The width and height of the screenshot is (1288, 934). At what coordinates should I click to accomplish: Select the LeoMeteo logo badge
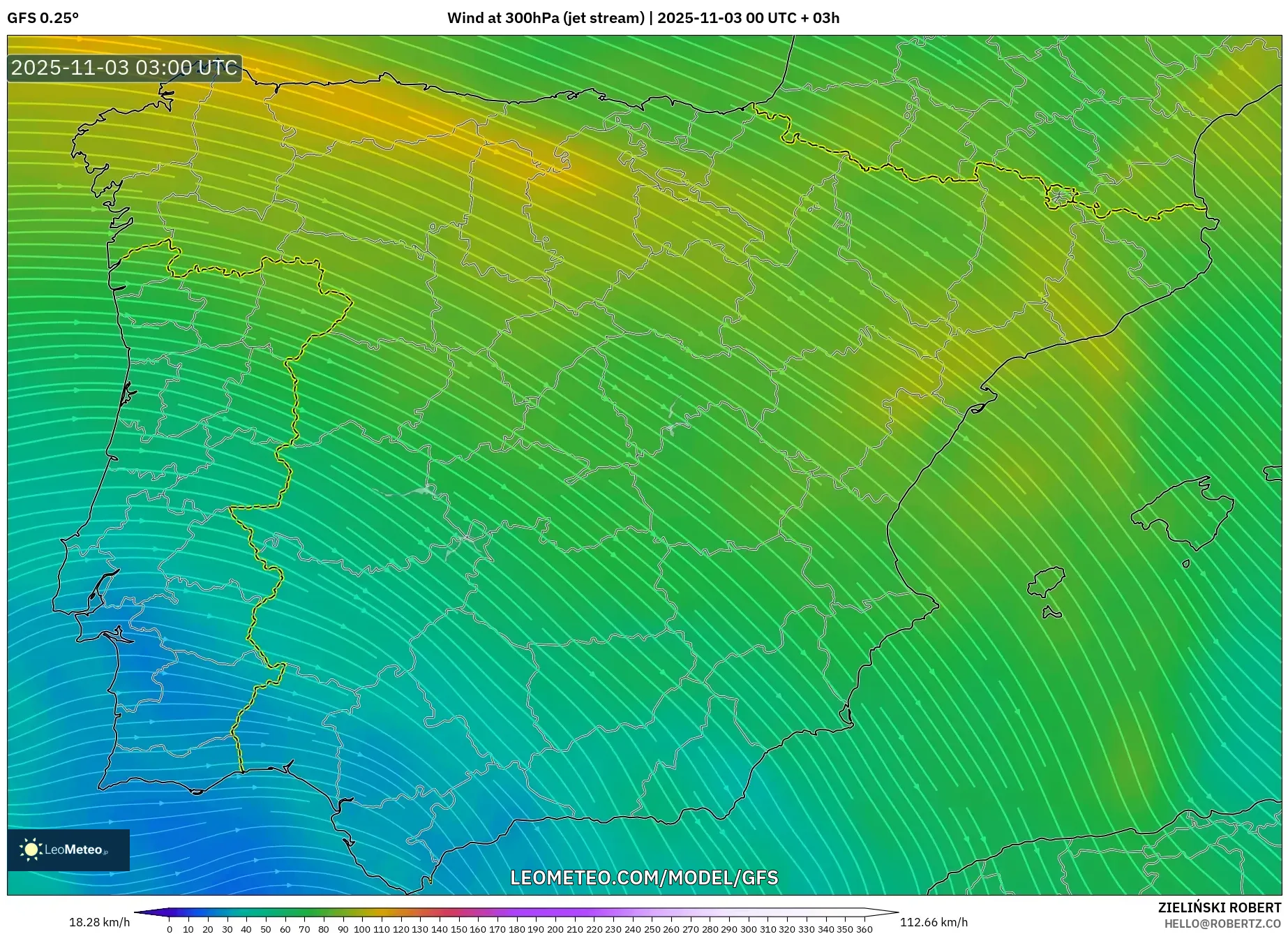tap(68, 849)
